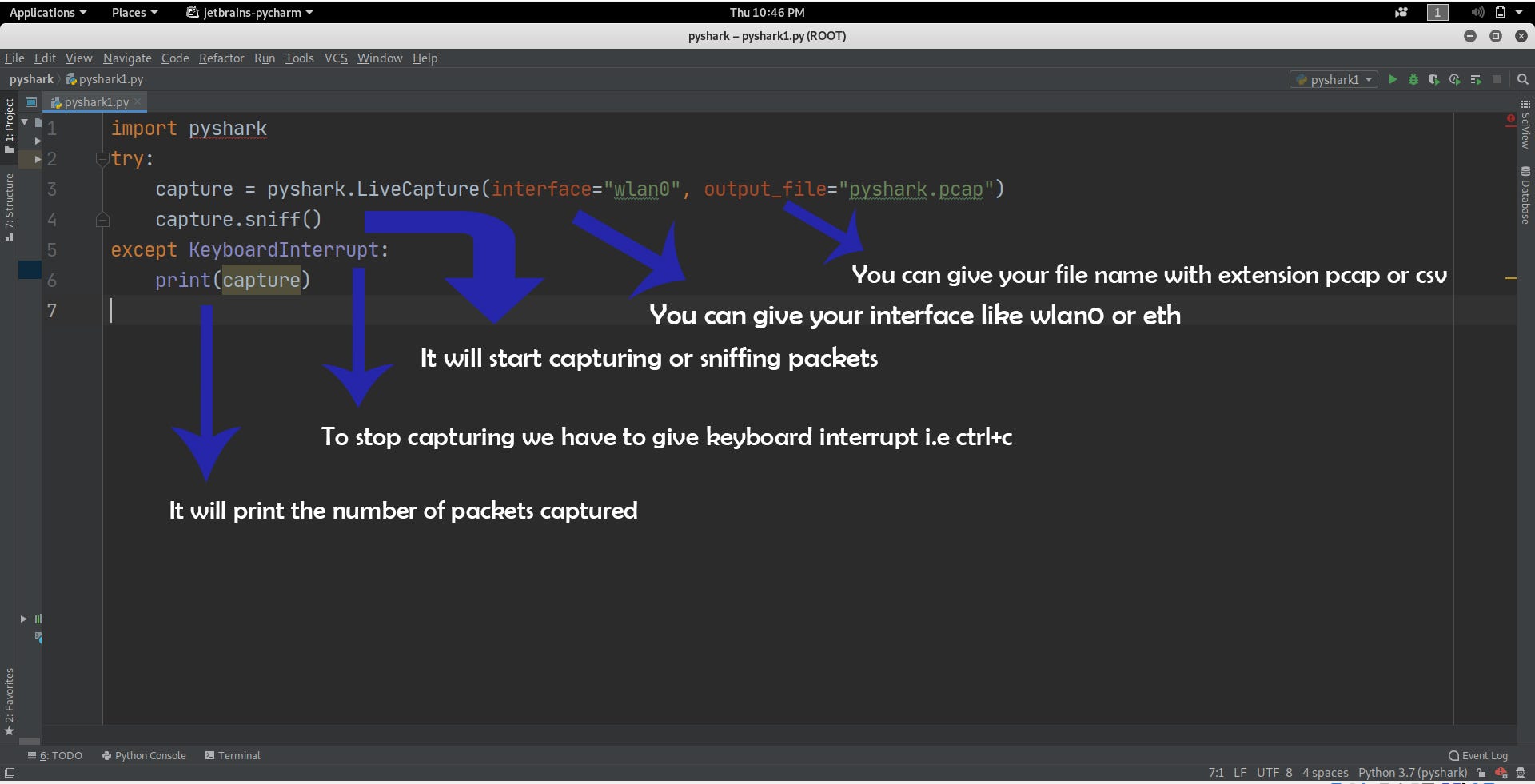Change the 4 spaces indent setting
1535x784 pixels.
1326,773
